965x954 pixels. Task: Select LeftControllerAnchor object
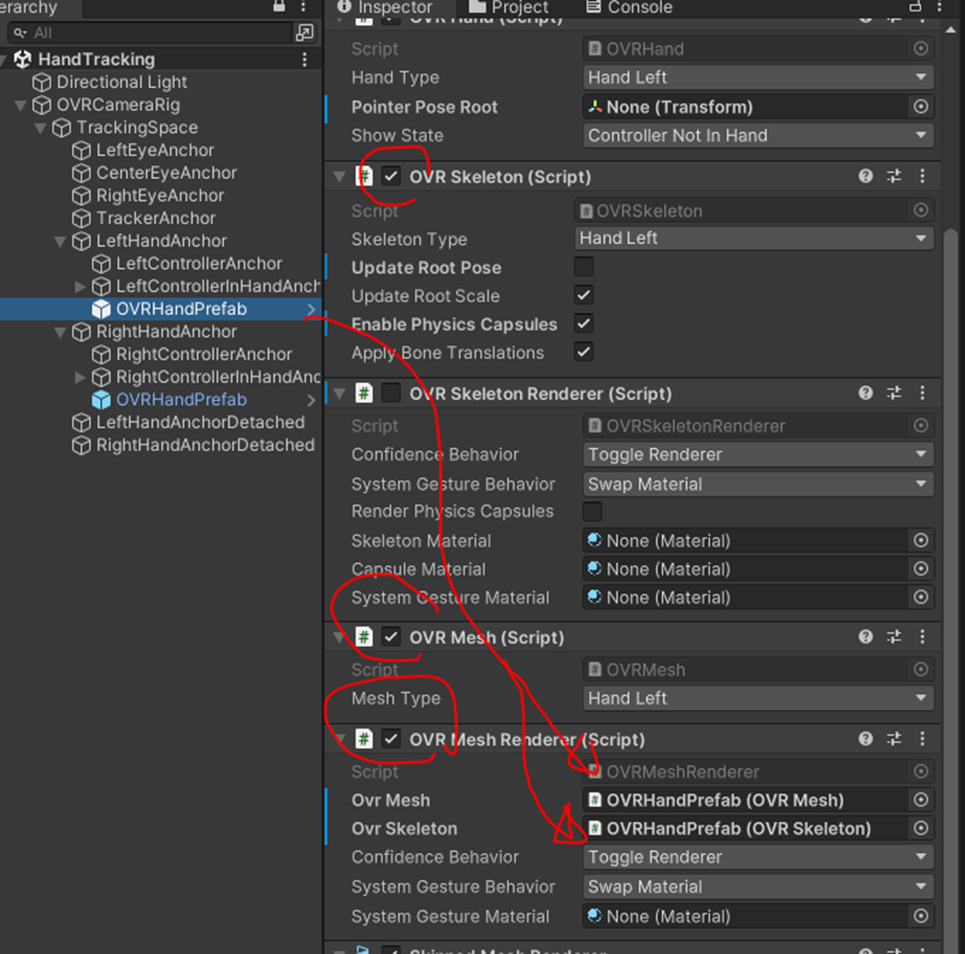click(199, 263)
